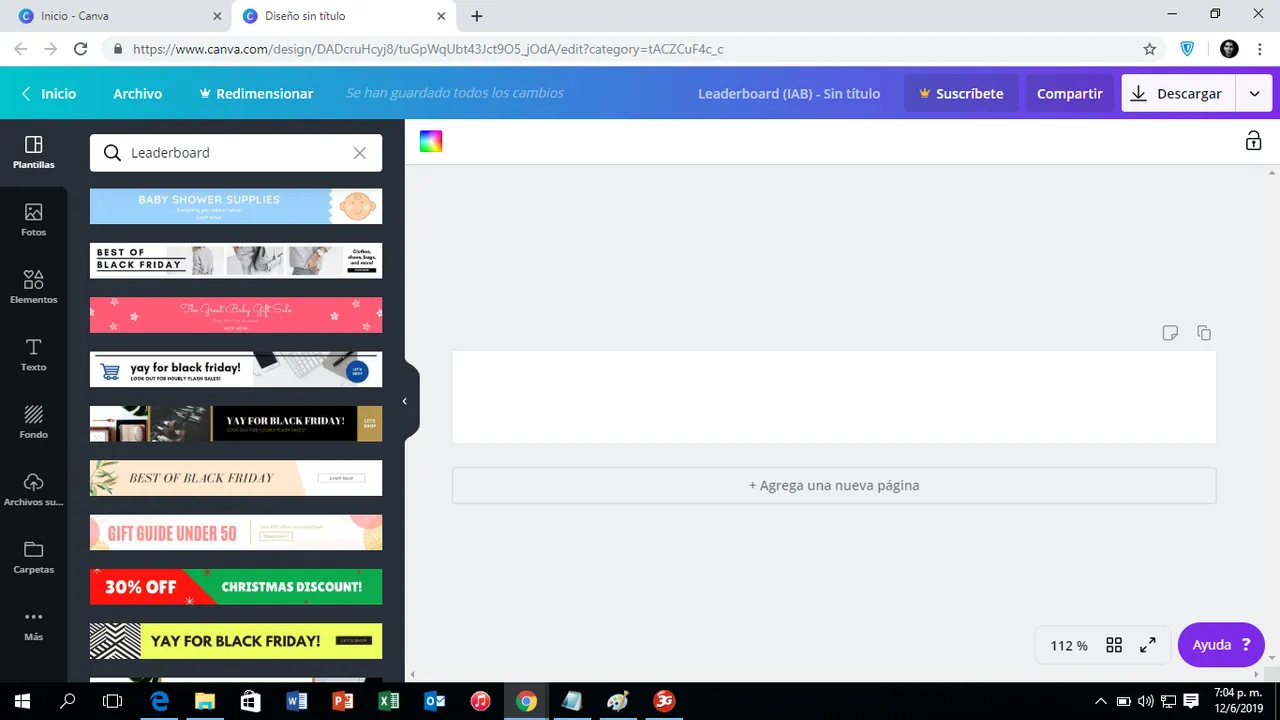Add notes to the page via notes icon
This screenshot has width=1280, height=720.
(1170, 333)
